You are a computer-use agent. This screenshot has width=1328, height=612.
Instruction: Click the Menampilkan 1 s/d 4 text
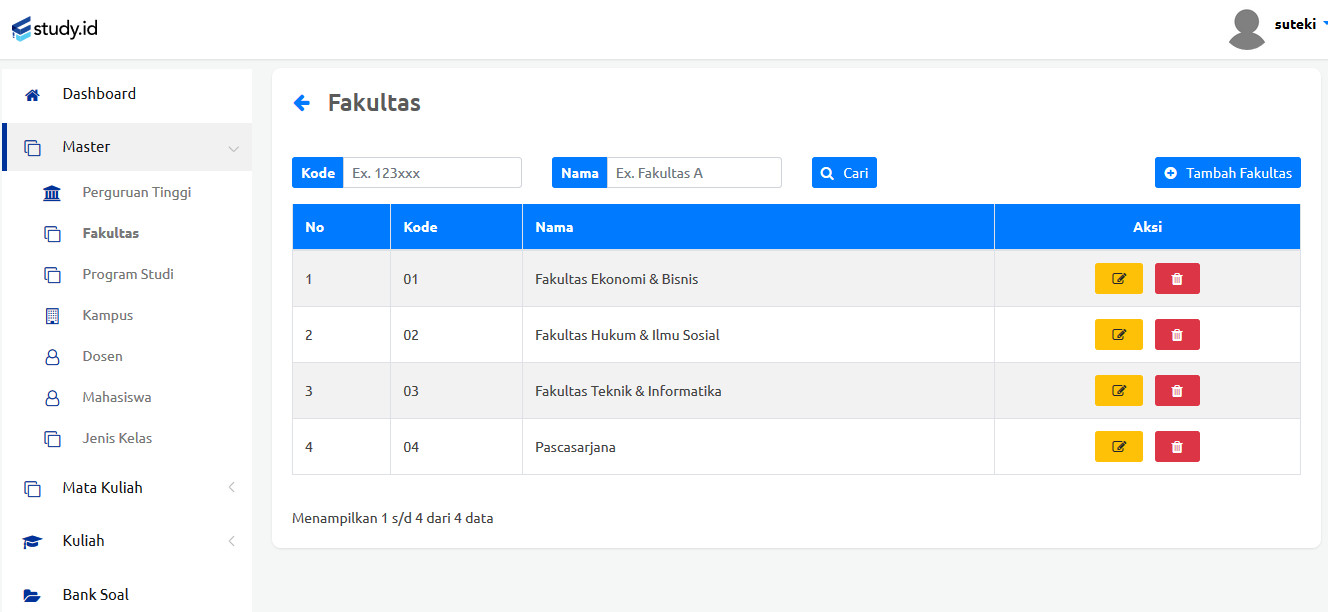tap(392, 518)
